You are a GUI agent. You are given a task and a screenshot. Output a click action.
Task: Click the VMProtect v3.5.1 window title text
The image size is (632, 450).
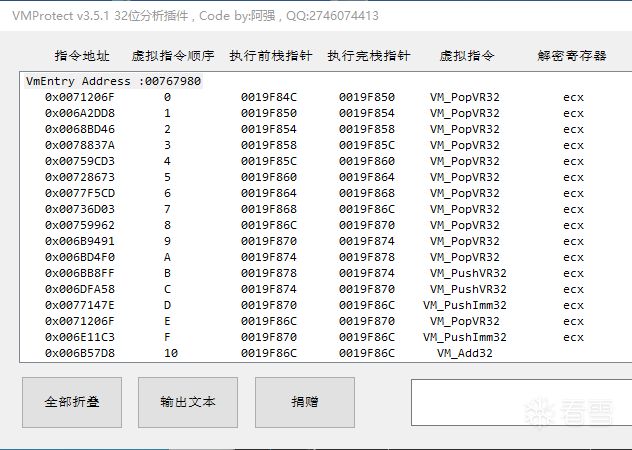tap(195, 16)
